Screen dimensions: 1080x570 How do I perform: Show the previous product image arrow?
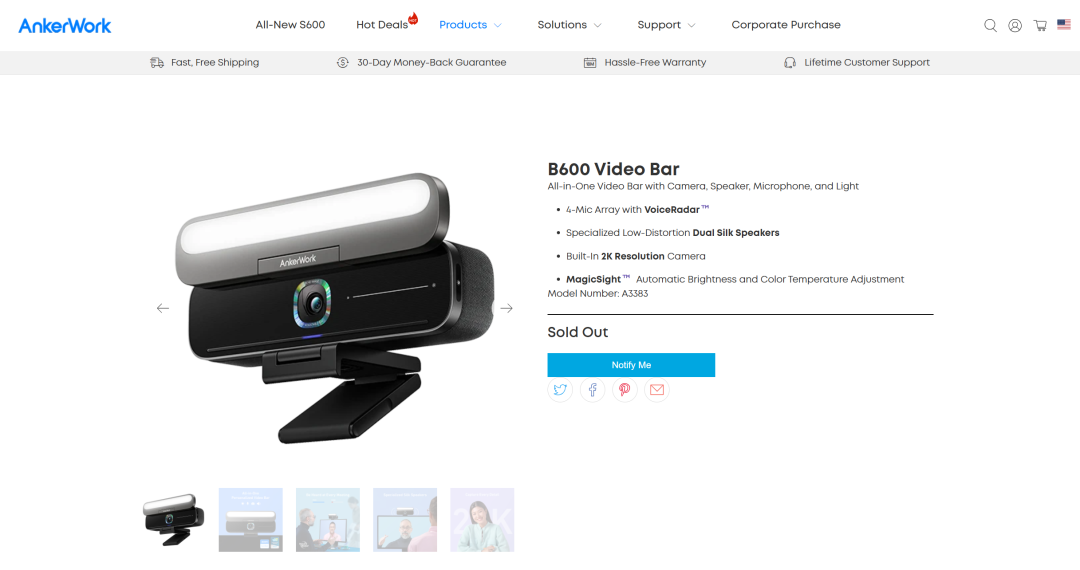pos(163,308)
